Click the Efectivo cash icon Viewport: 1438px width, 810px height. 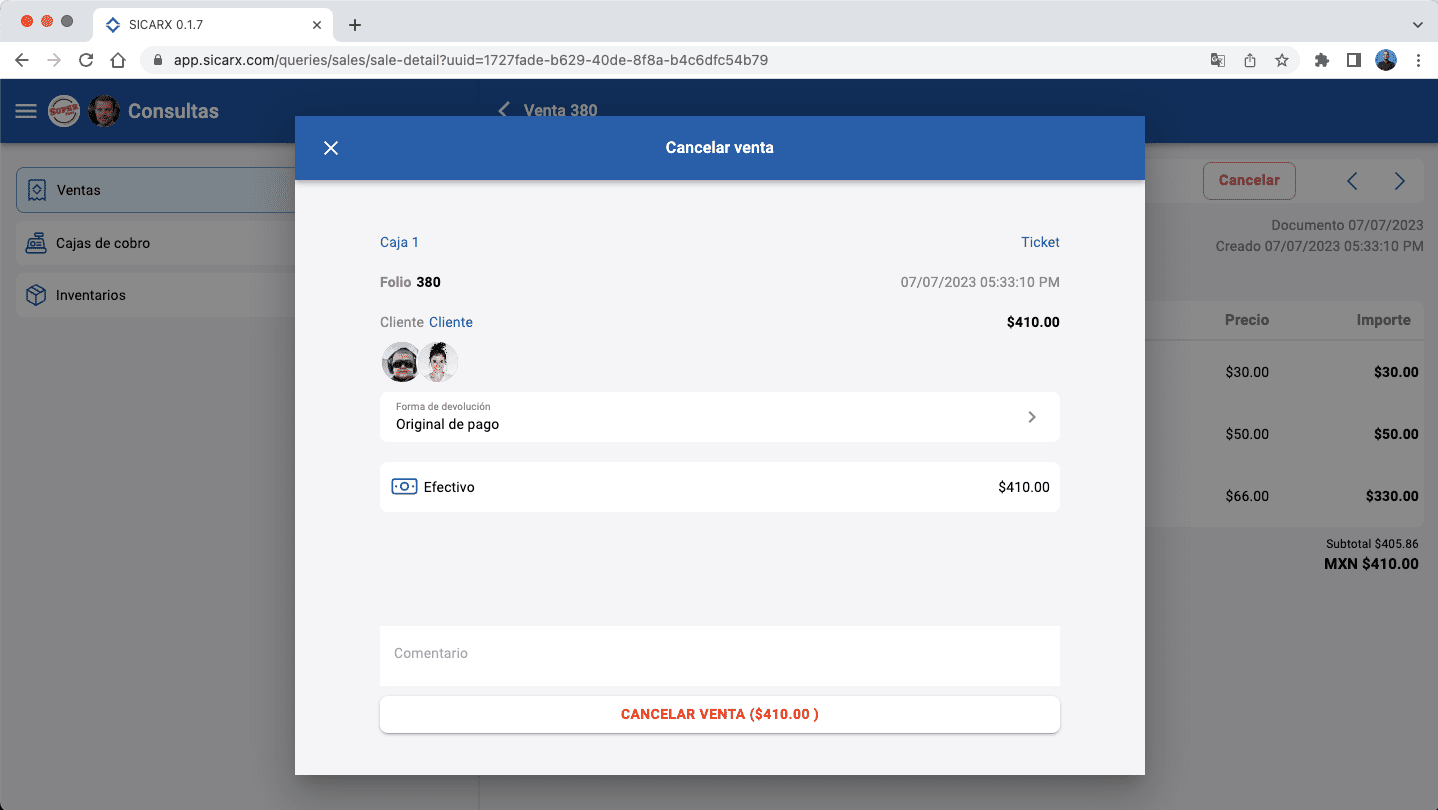(x=404, y=487)
